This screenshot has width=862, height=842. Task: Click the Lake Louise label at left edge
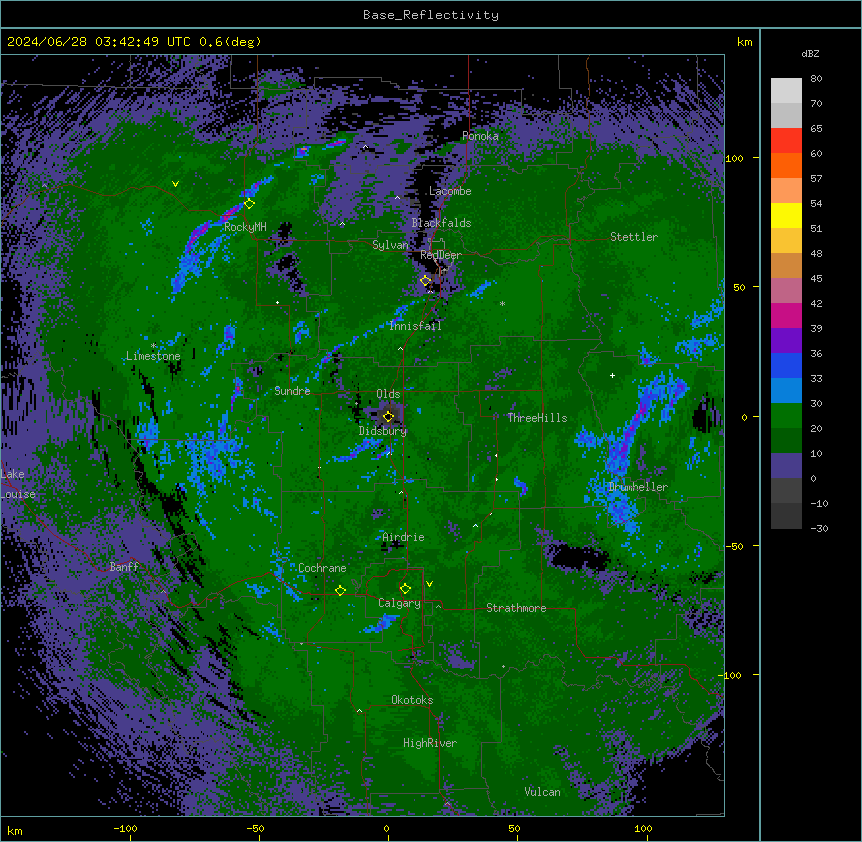click(x=17, y=484)
